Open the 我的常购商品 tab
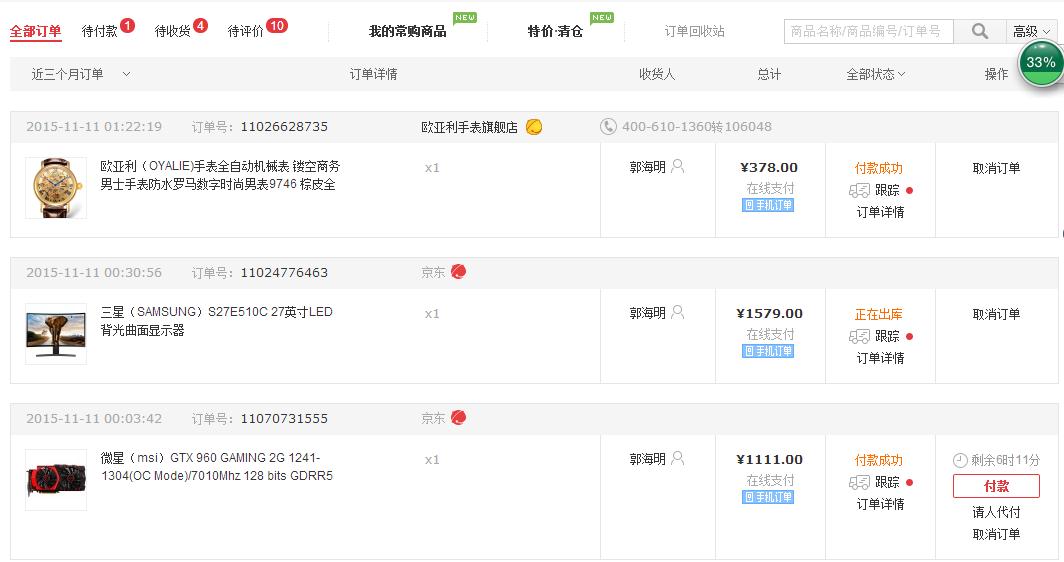The image size is (1064, 562). pos(408,31)
